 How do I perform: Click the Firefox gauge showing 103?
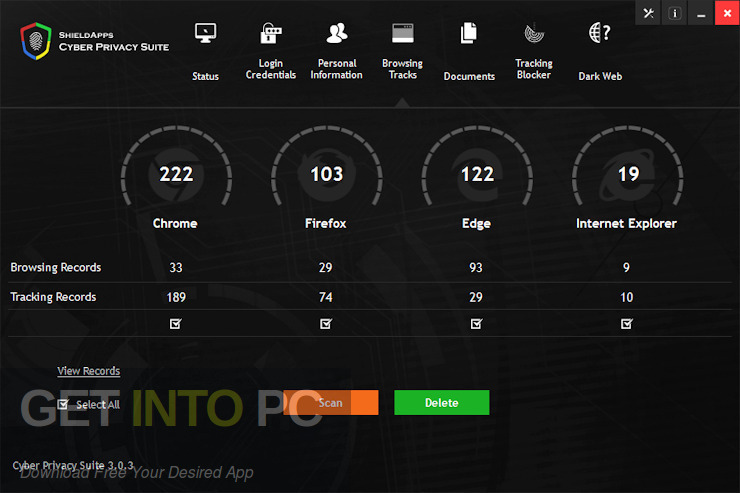tap(327, 167)
